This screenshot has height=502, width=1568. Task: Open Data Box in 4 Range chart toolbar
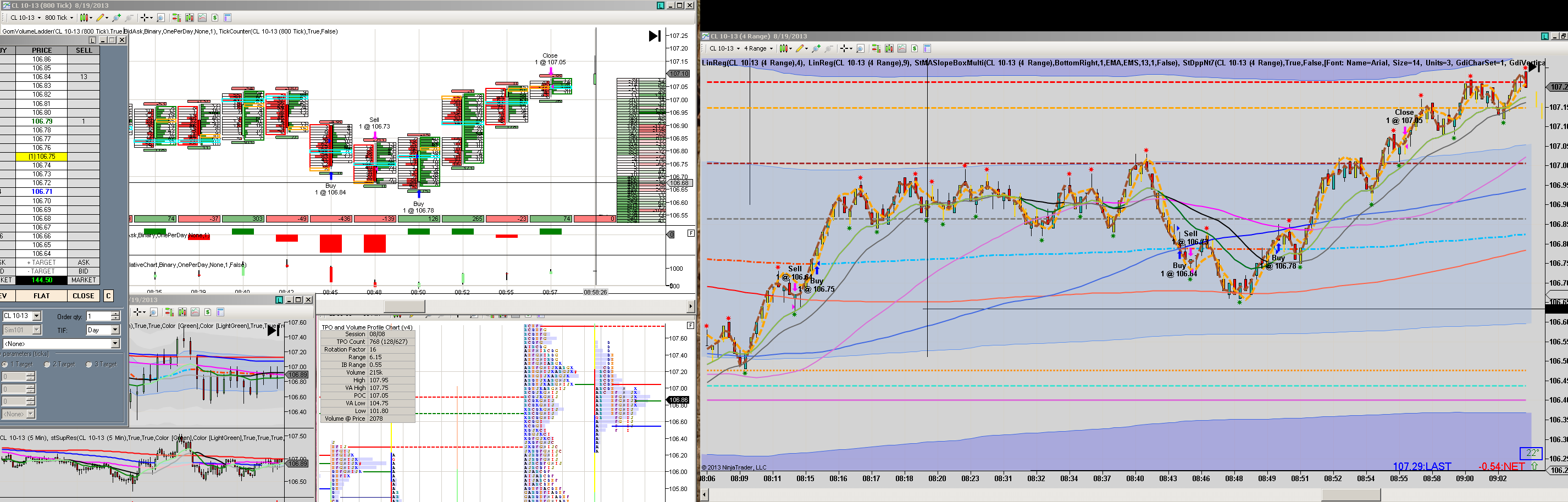click(889, 49)
